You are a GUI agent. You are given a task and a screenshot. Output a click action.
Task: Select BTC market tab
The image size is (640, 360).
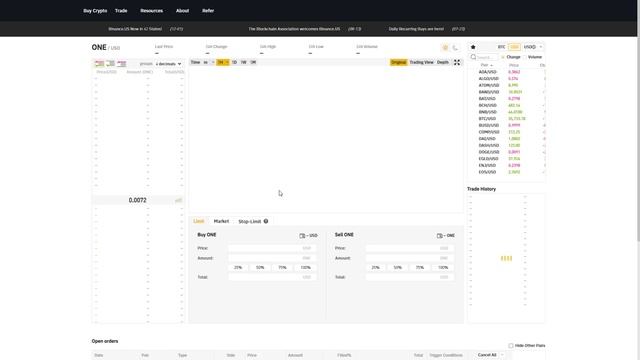pyautogui.click(x=501, y=47)
